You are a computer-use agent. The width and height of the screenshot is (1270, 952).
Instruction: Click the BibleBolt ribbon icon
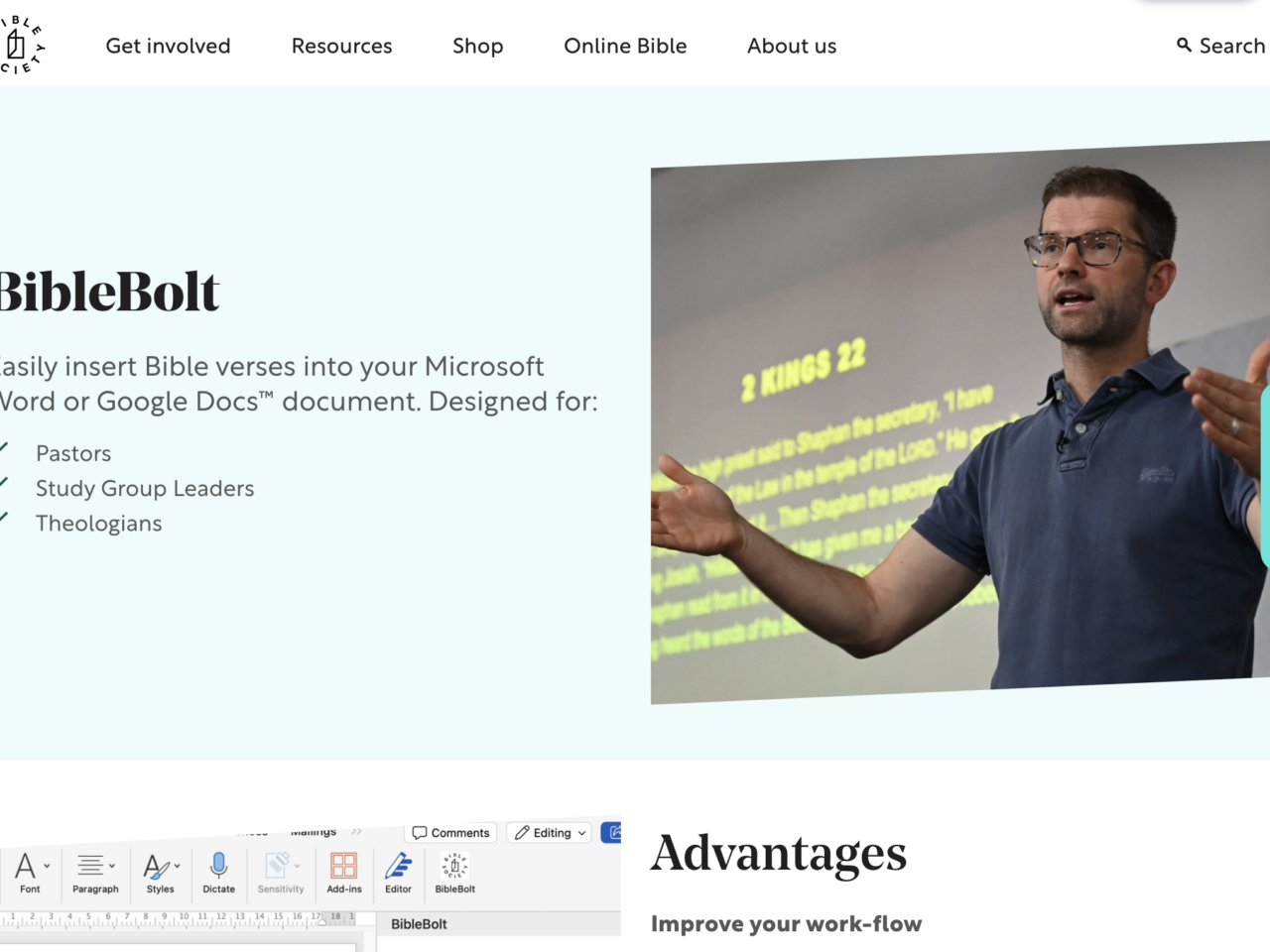click(454, 866)
